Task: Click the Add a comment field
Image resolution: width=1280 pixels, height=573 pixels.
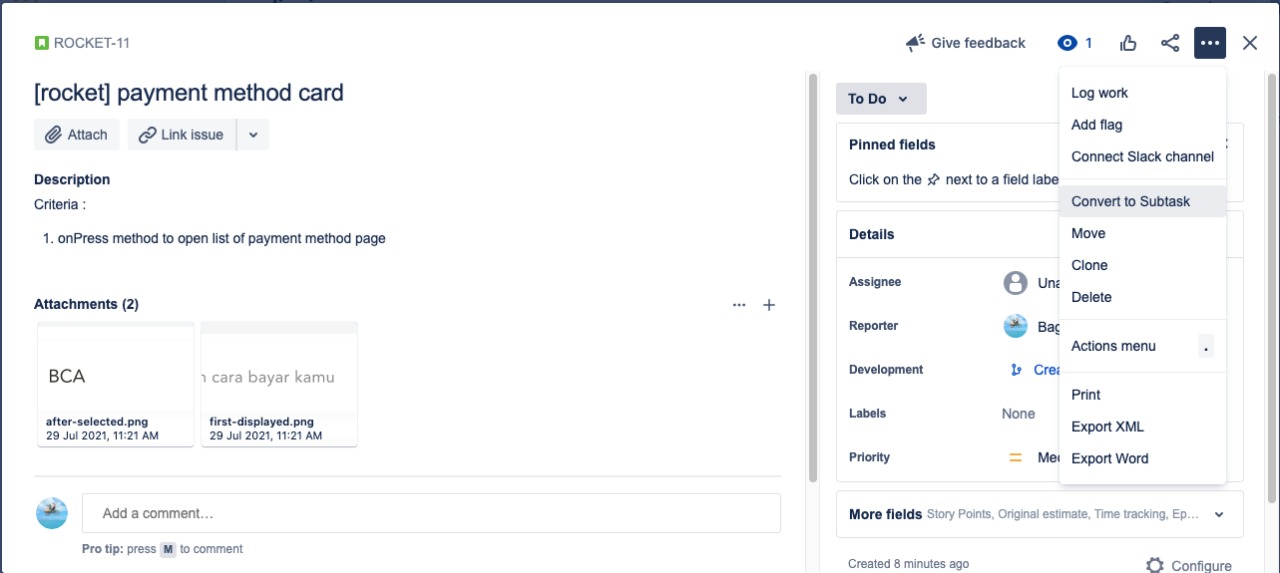Action: 431,513
